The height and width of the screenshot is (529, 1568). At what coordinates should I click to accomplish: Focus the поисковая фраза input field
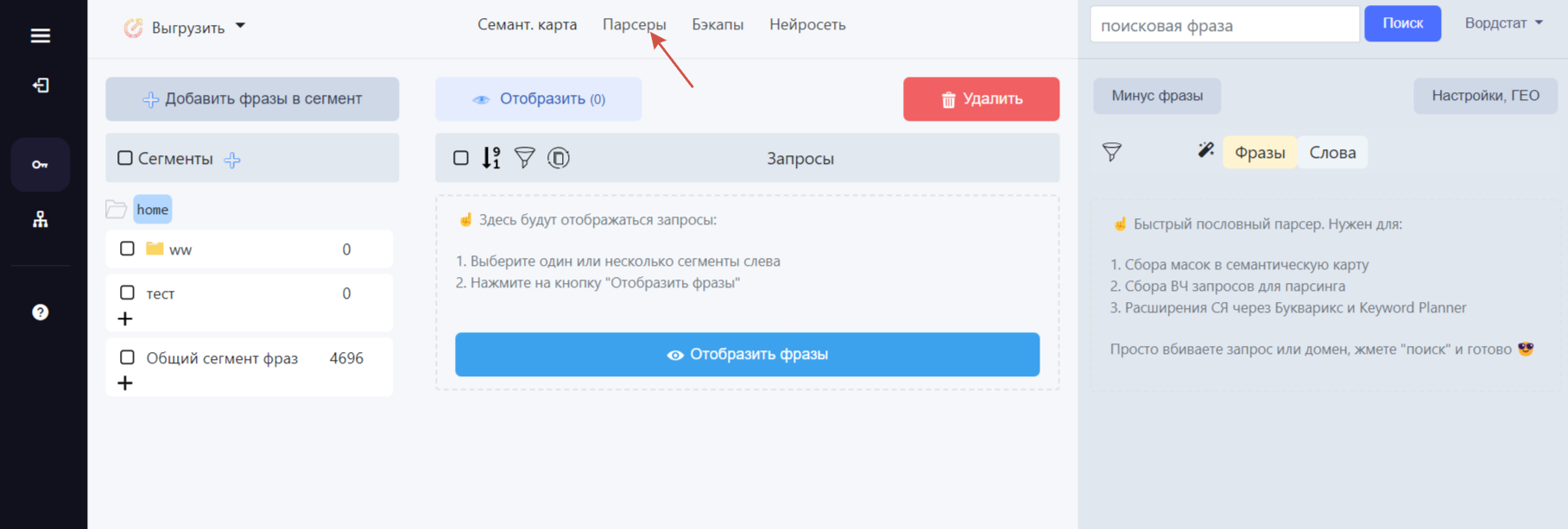(x=1224, y=24)
